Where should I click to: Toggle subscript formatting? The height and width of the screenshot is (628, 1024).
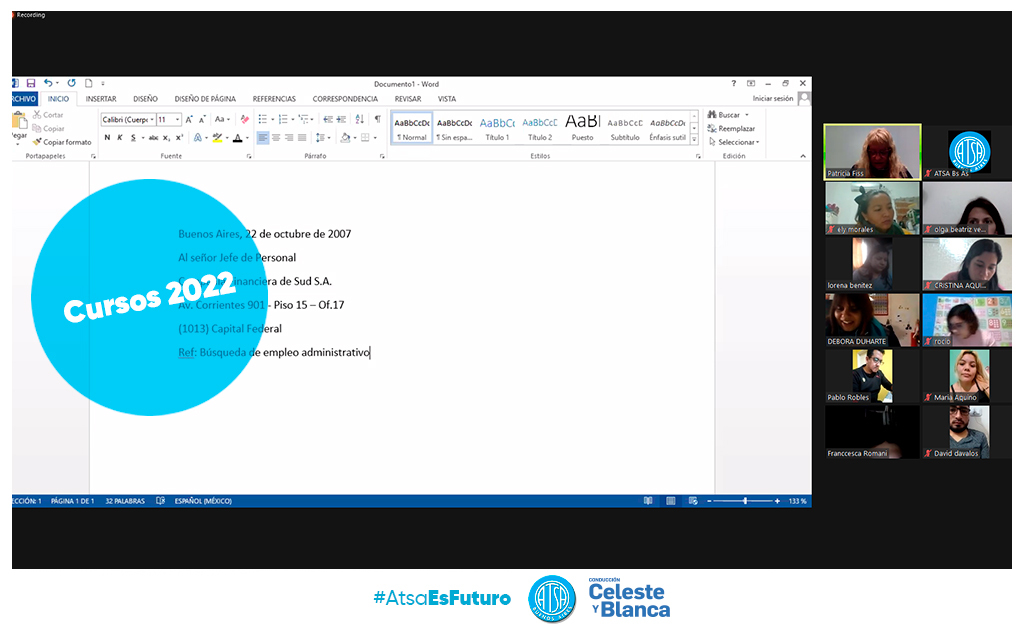166,138
